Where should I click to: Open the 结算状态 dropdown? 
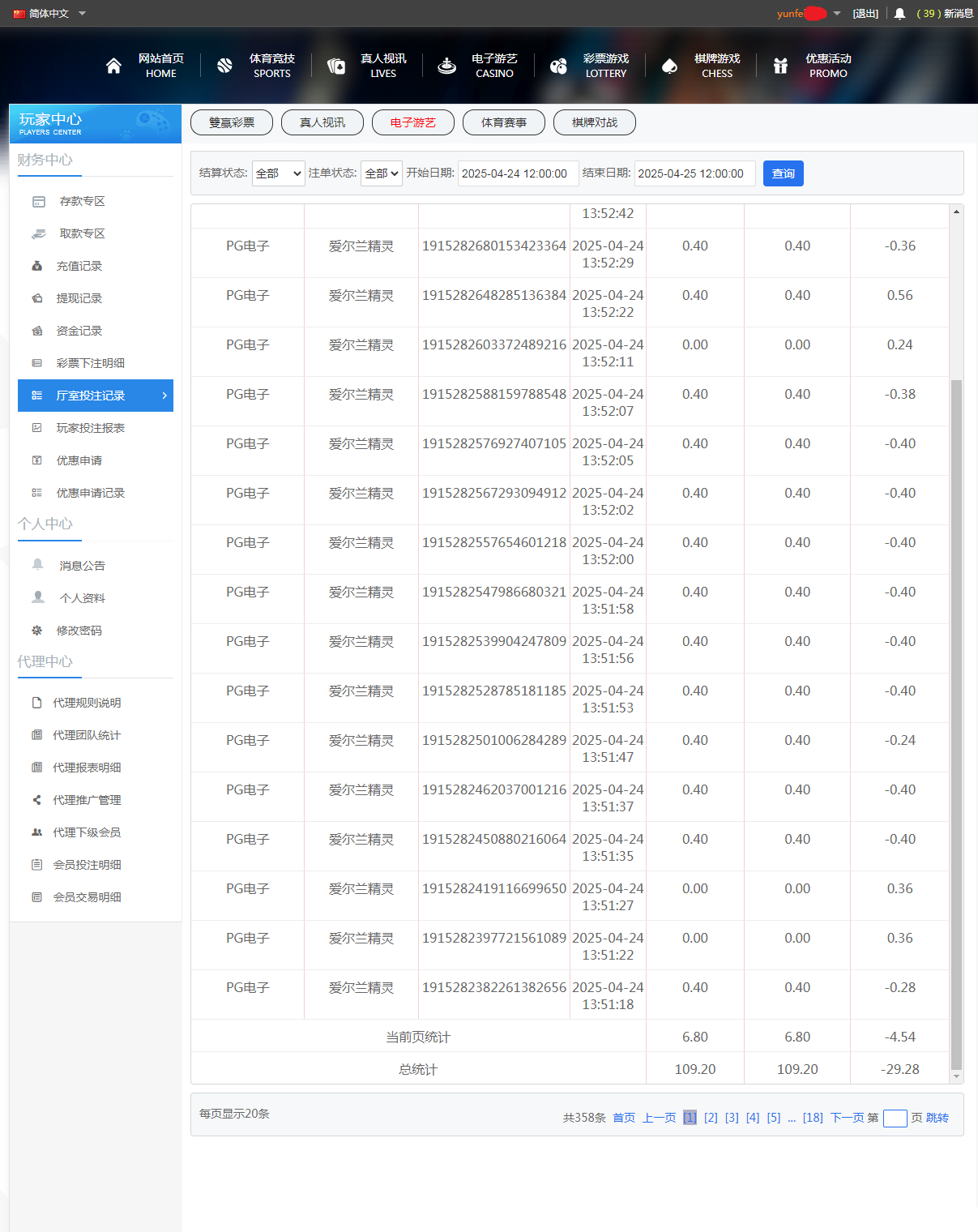(278, 173)
